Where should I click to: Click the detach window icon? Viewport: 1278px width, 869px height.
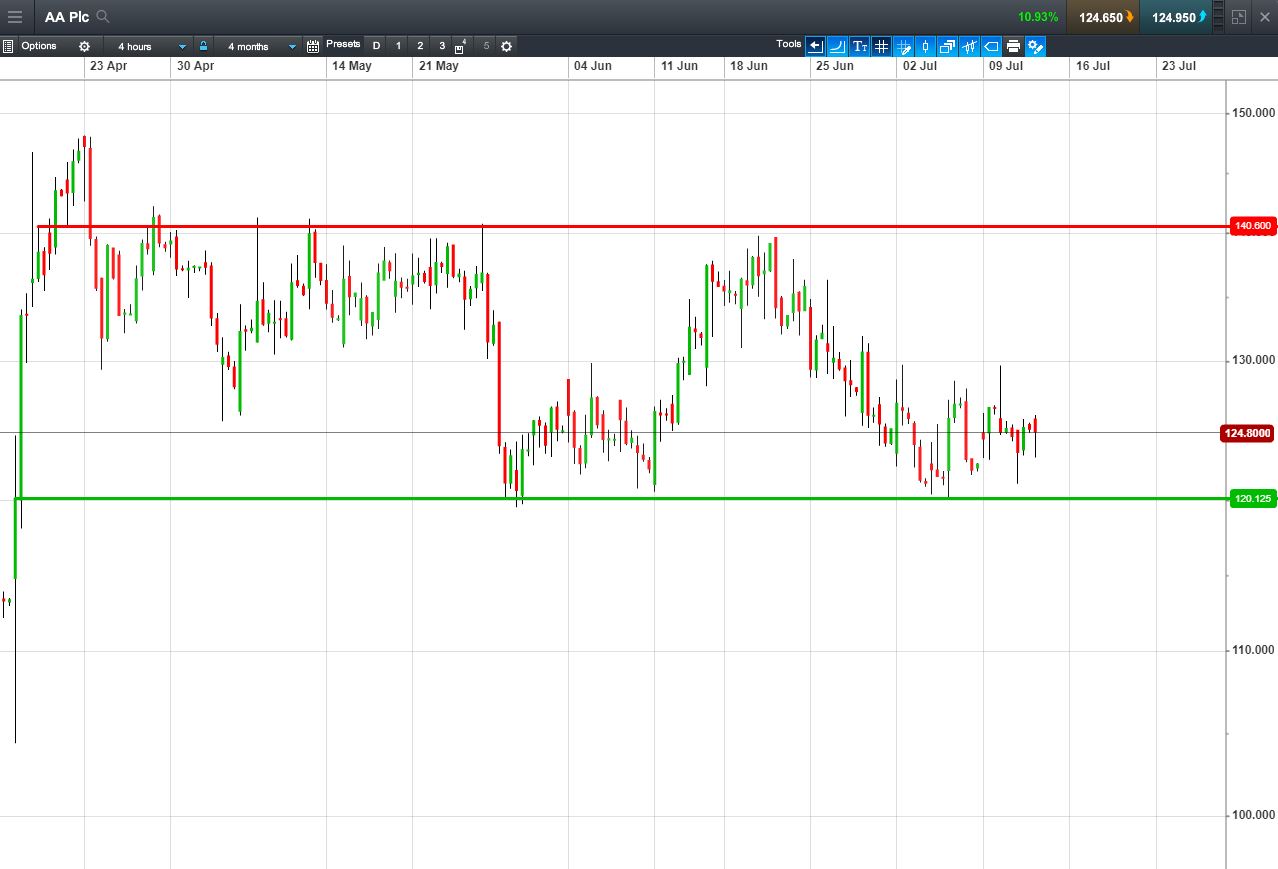(x=1240, y=17)
